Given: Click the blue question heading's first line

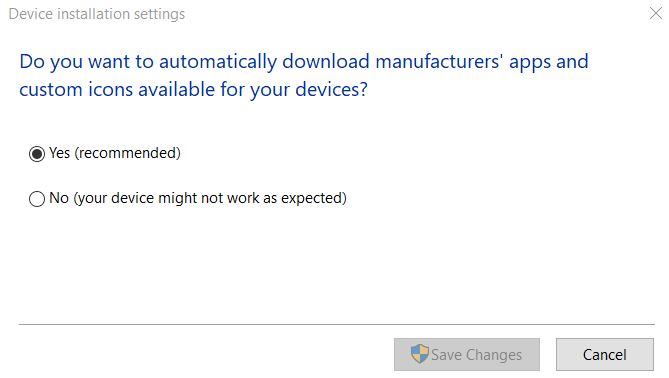Looking at the screenshot, I should click(304, 62).
